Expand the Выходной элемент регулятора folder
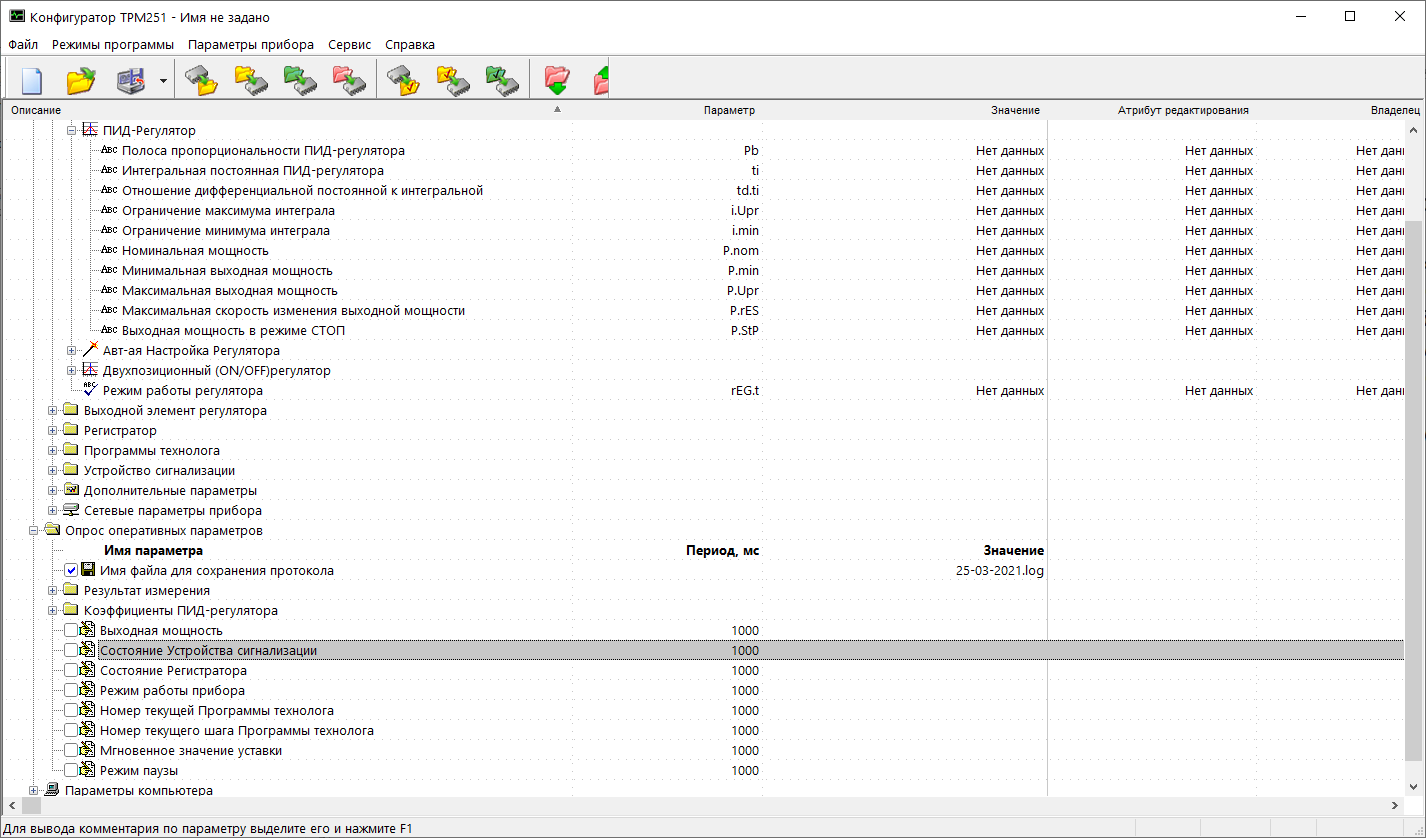 [53, 411]
